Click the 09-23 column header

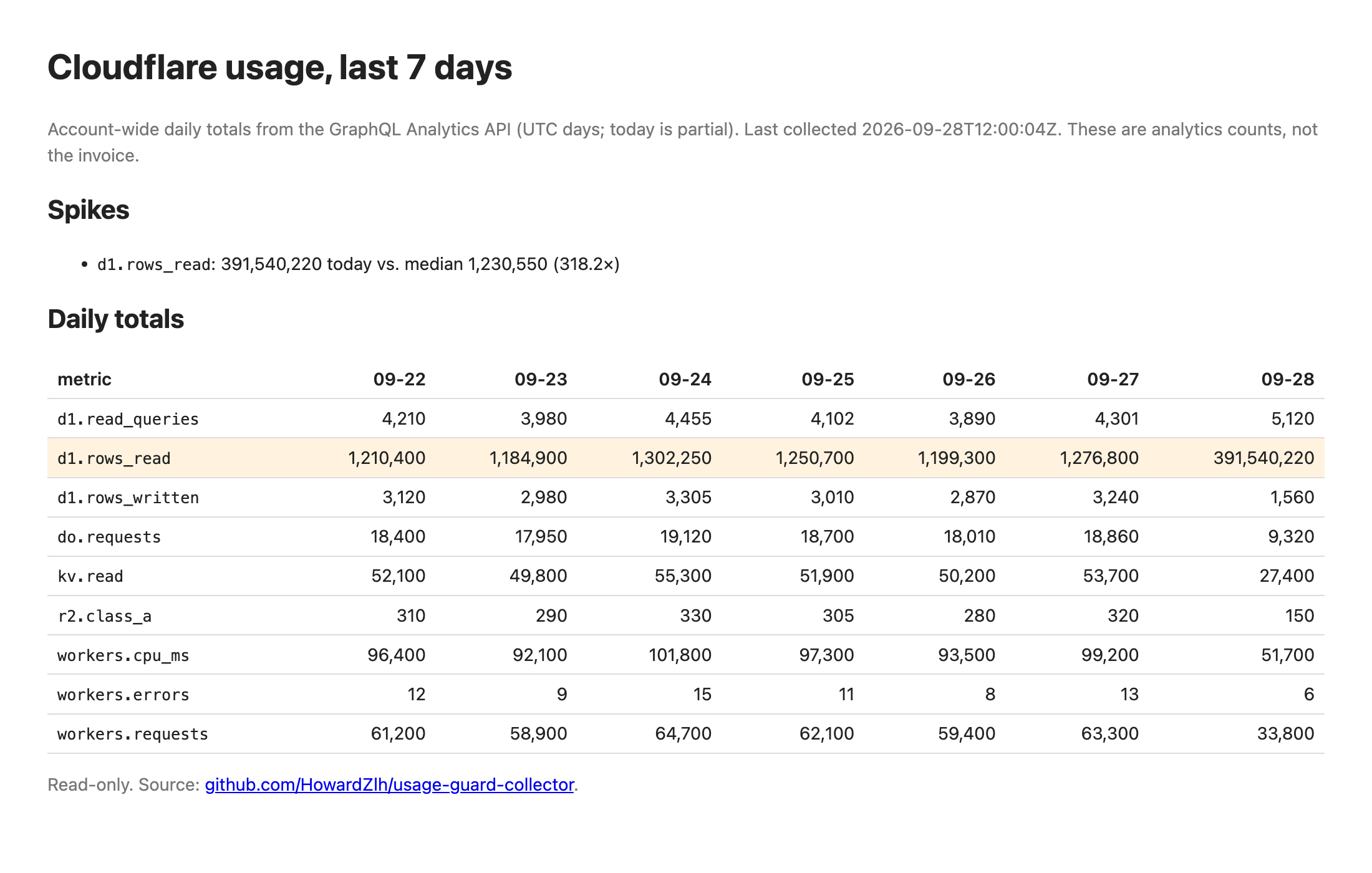tap(541, 379)
